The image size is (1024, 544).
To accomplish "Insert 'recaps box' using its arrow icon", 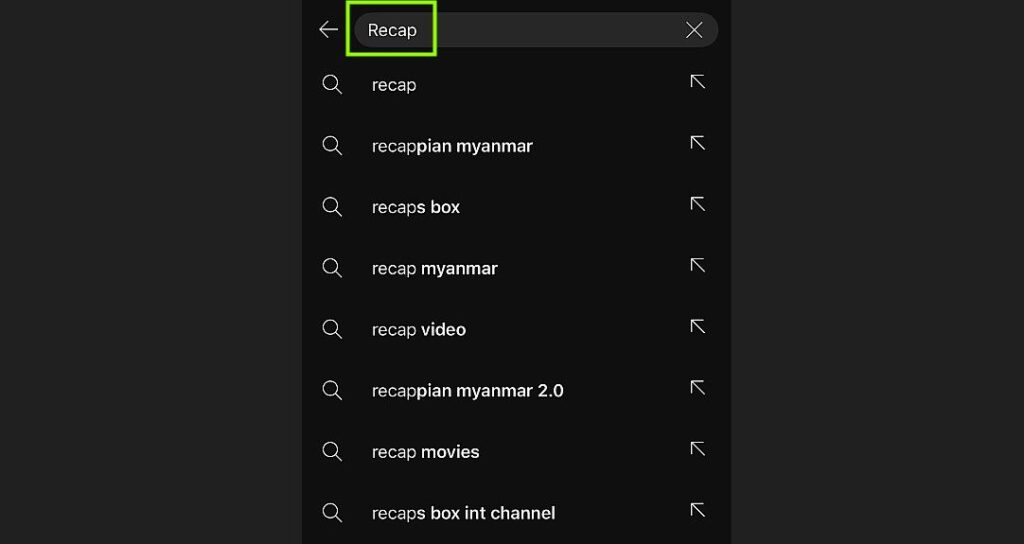I will pyautogui.click(x=698, y=204).
